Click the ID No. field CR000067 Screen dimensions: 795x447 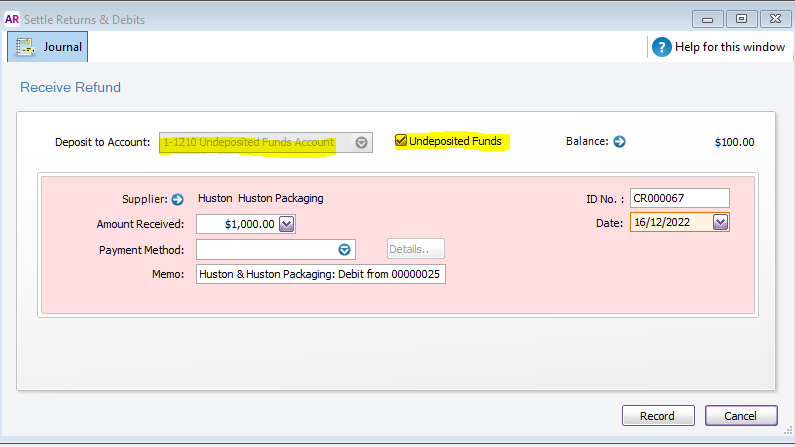pos(679,198)
